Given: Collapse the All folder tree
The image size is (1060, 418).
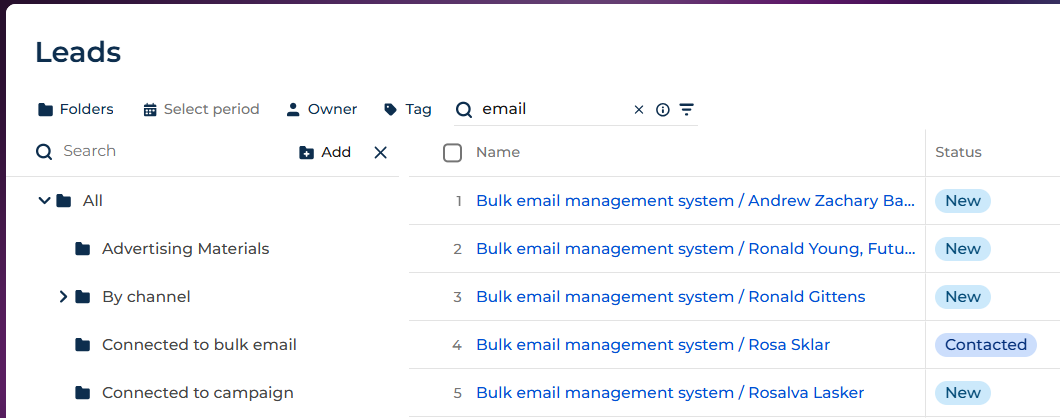Looking at the screenshot, I should coord(44,201).
